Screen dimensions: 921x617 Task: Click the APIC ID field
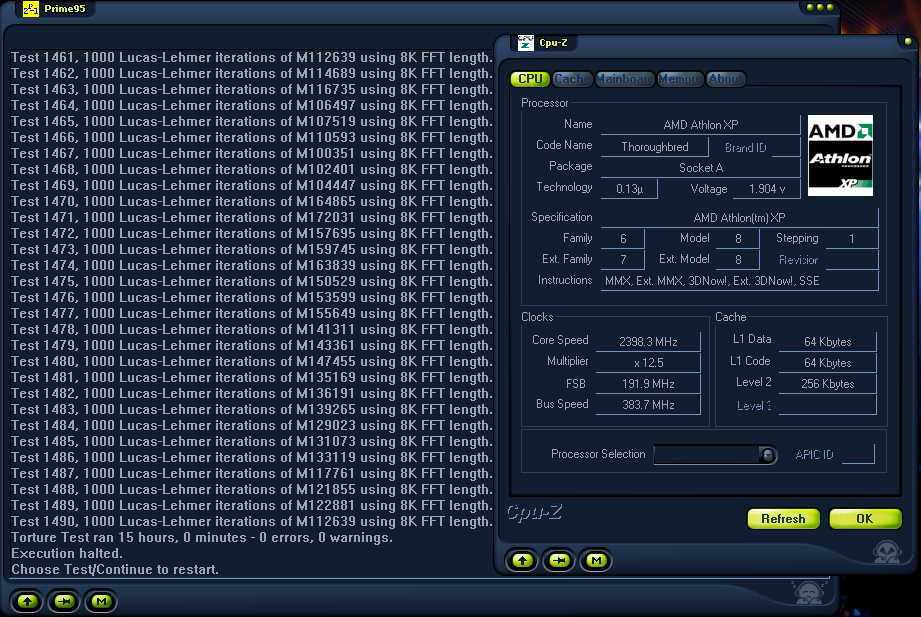[x=858, y=454]
